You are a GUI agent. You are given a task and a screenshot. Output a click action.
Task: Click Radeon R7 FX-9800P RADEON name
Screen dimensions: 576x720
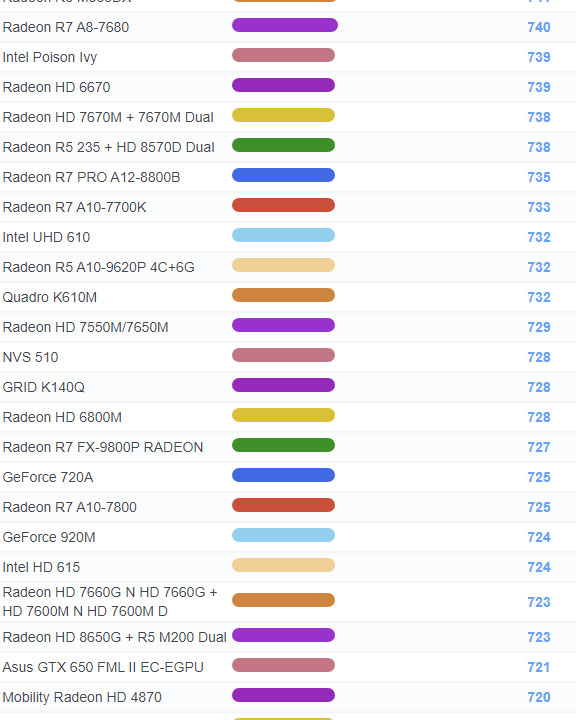click(103, 447)
